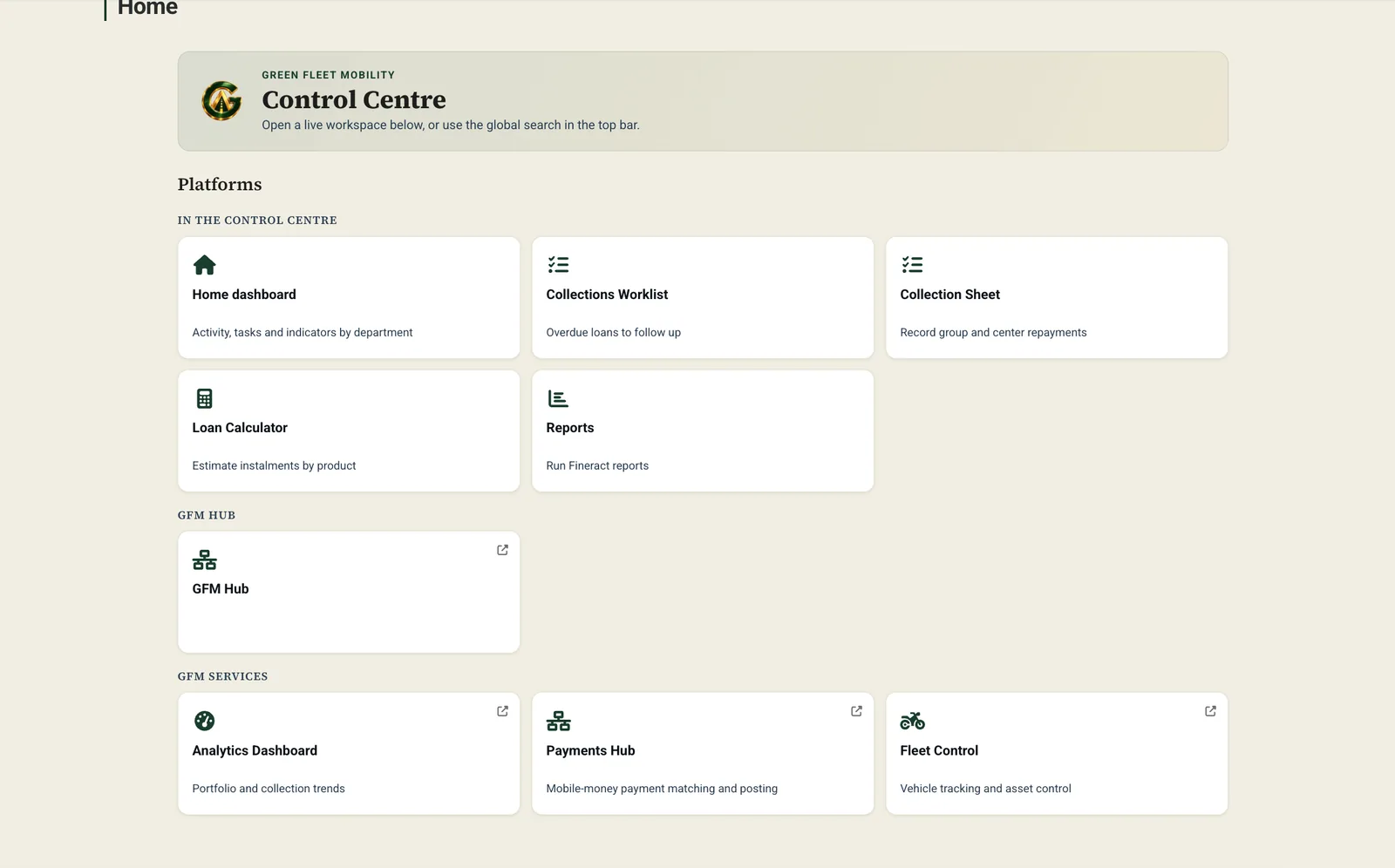Click the external-link icon on Analytics Dashboard card
The width and height of the screenshot is (1395, 868).
pos(502,711)
